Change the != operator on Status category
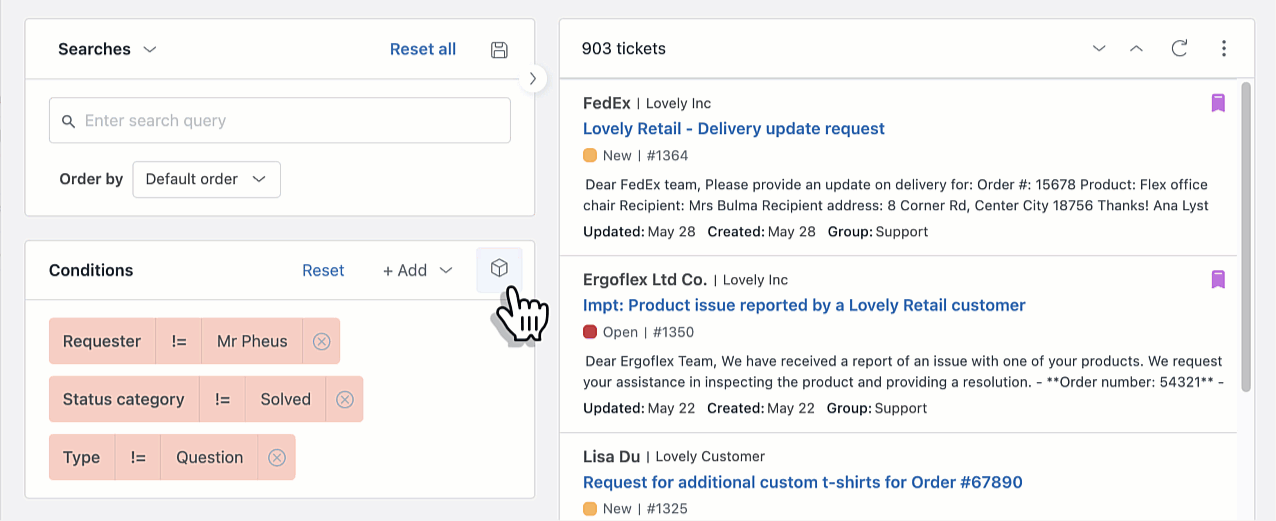 tap(223, 399)
